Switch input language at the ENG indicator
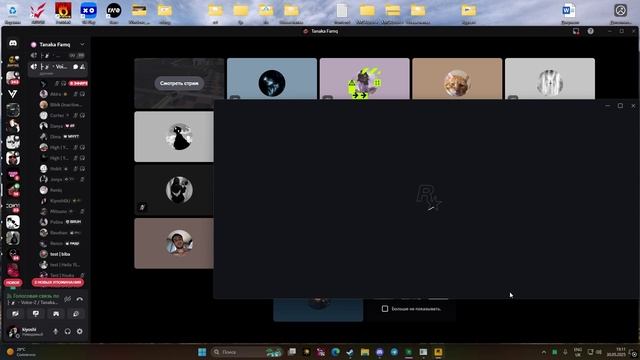Viewport: 640px width, 360px height. click(578, 352)
